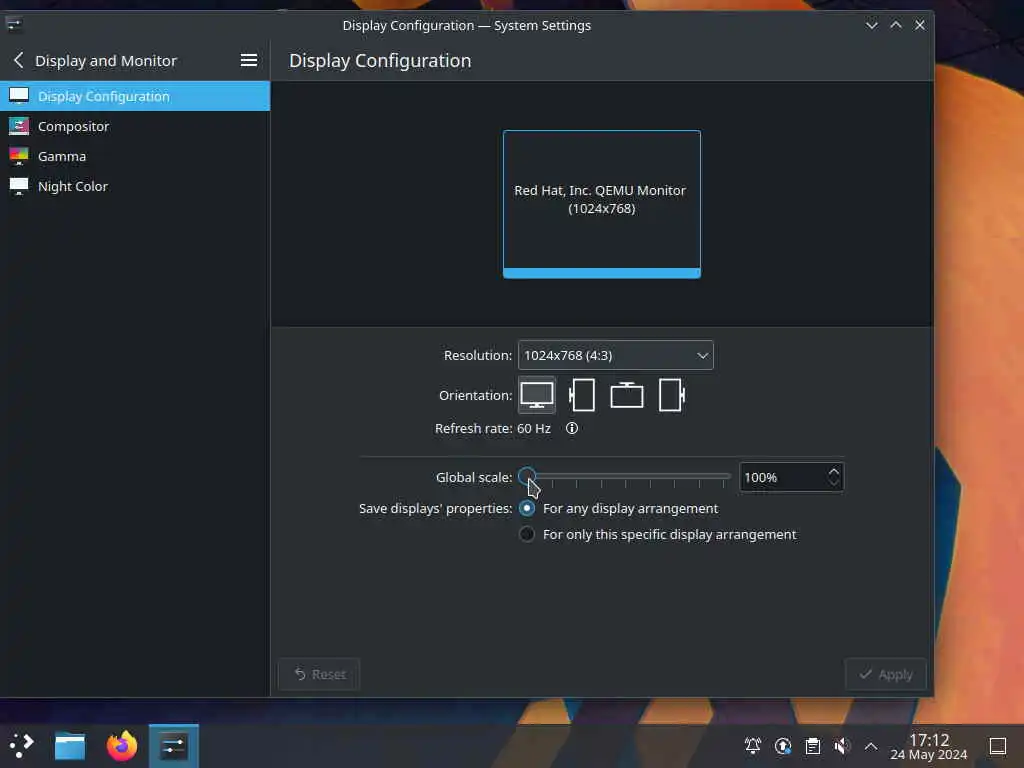Click the Show Desktop icon

[x=997, y=745]
